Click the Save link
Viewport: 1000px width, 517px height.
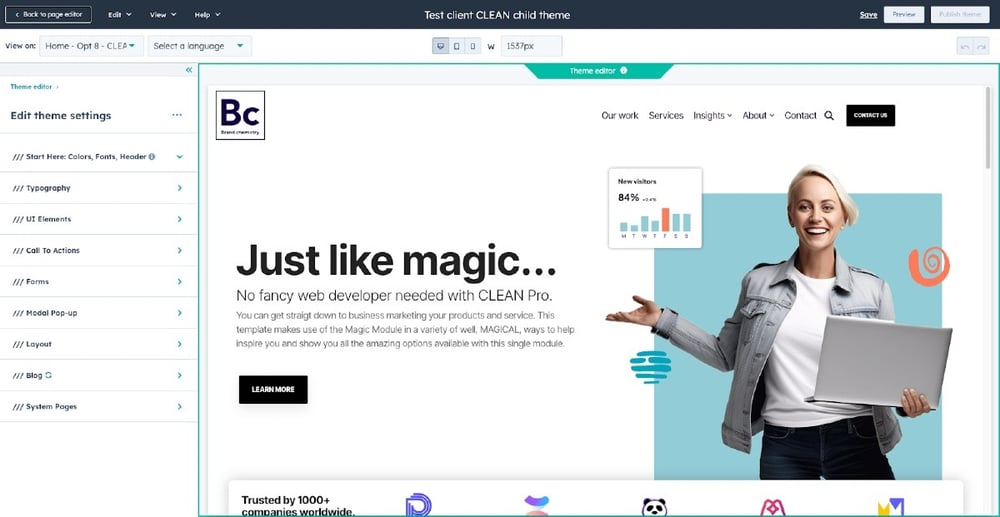[868, 15]
